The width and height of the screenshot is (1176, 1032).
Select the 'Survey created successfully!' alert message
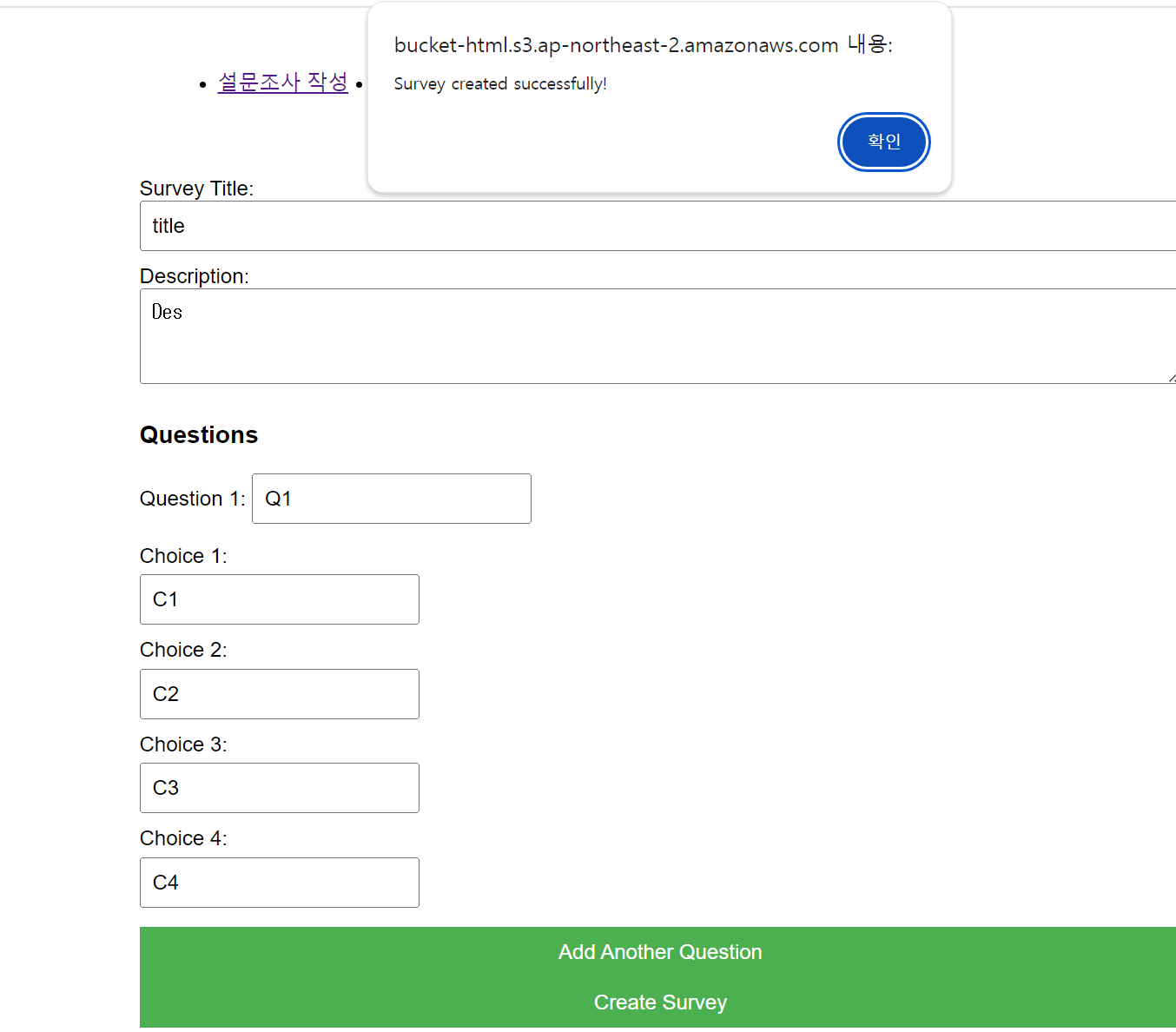pos(500,83)
